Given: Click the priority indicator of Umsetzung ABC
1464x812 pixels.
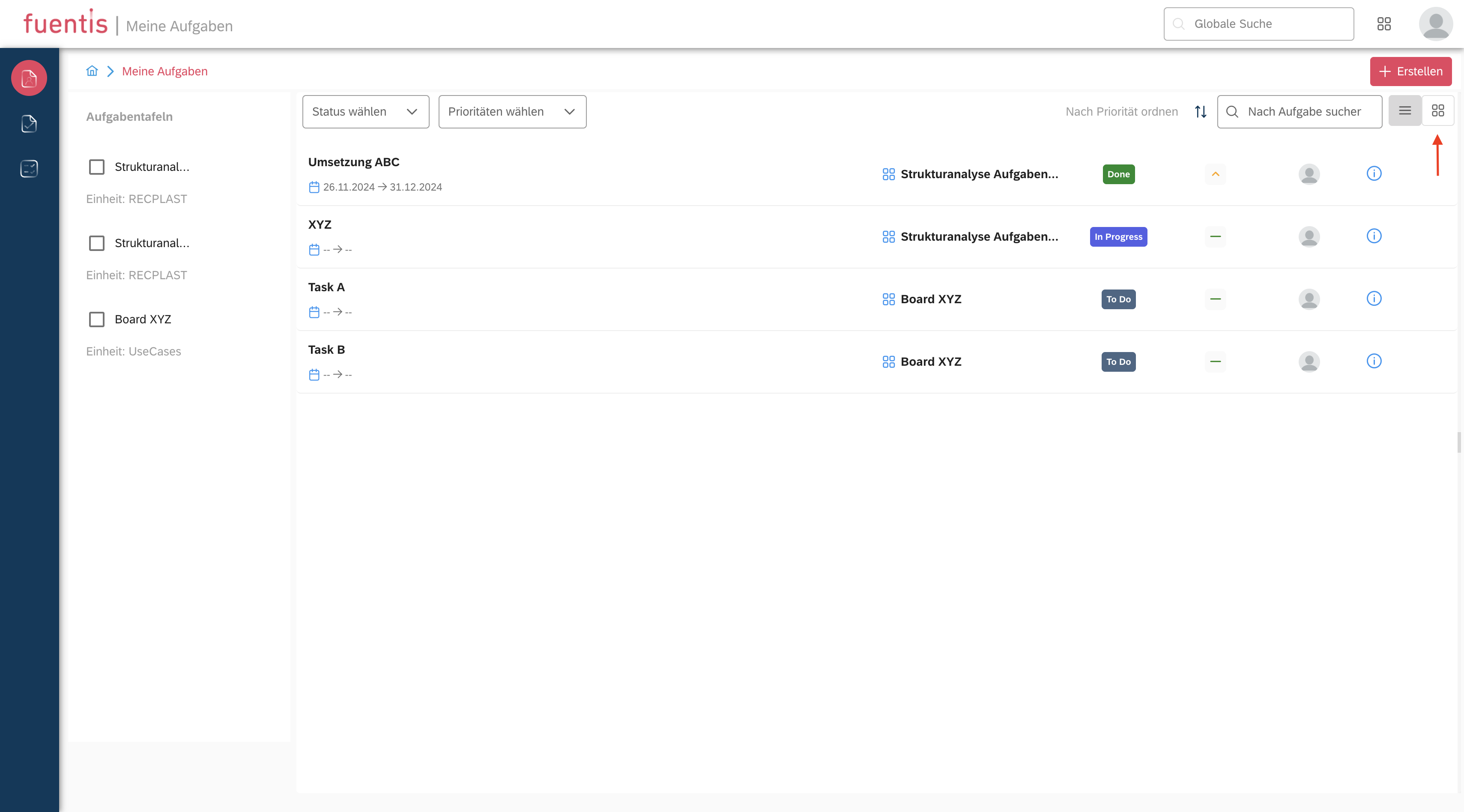Looking at the screenshot, I should pyautogui.click(x=1215, y=174).
